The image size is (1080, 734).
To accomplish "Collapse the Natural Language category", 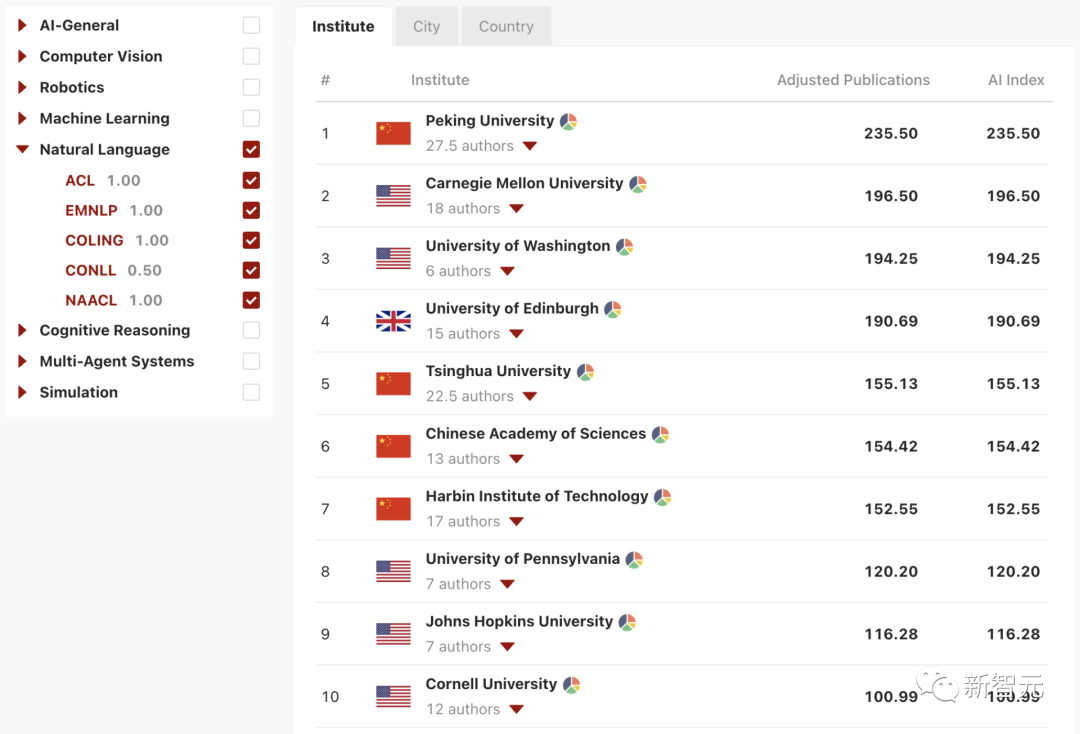I will click(23, 149).
